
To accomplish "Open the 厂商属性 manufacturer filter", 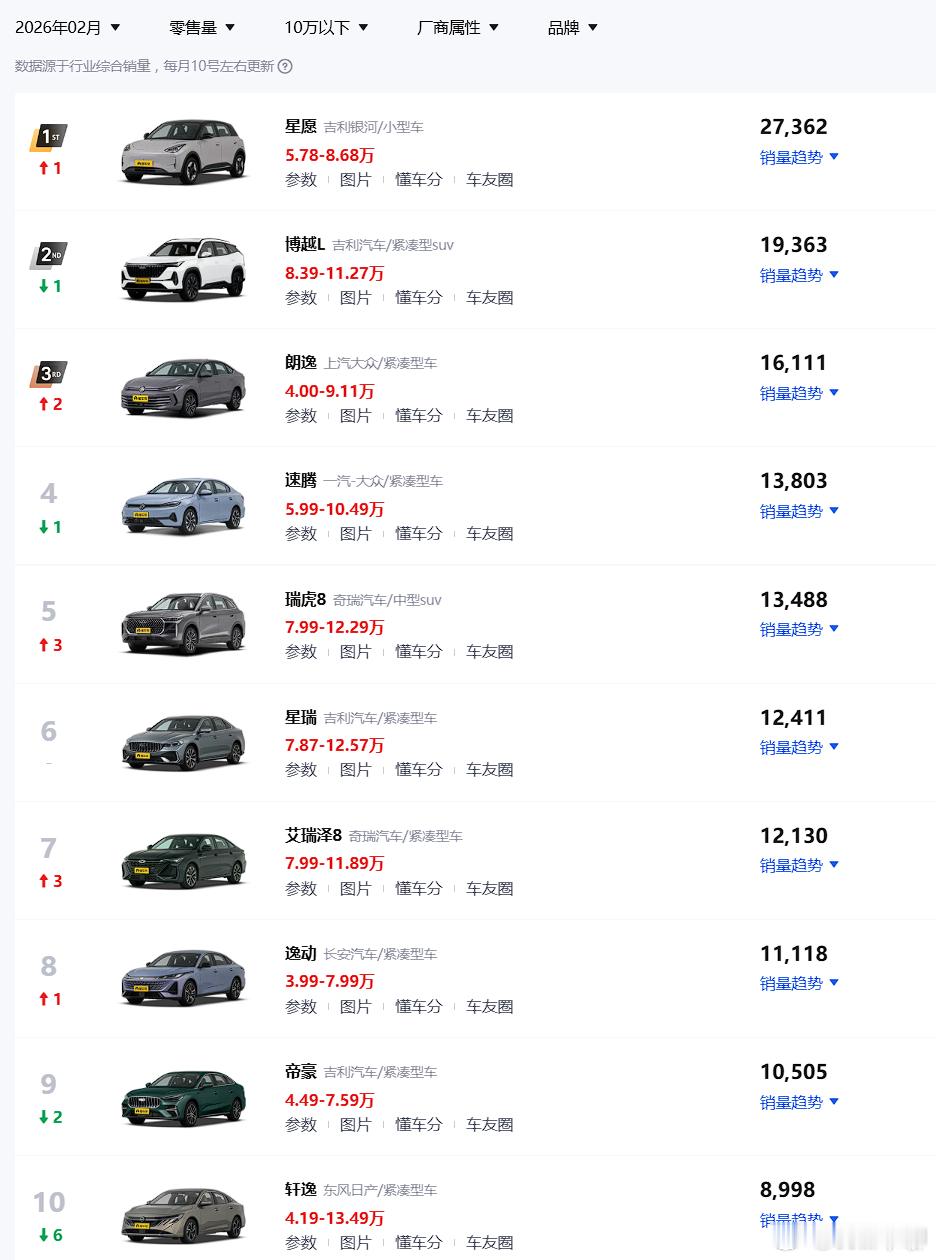I will tap(457, 28).
